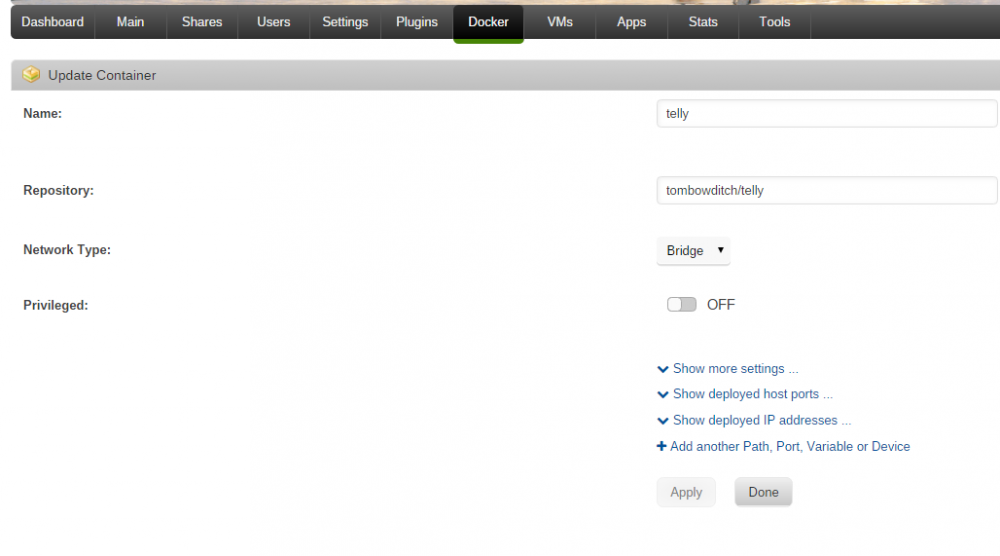Screen dimensions: 1000x556
Task: Click the Name label
Action: [43, 113]
